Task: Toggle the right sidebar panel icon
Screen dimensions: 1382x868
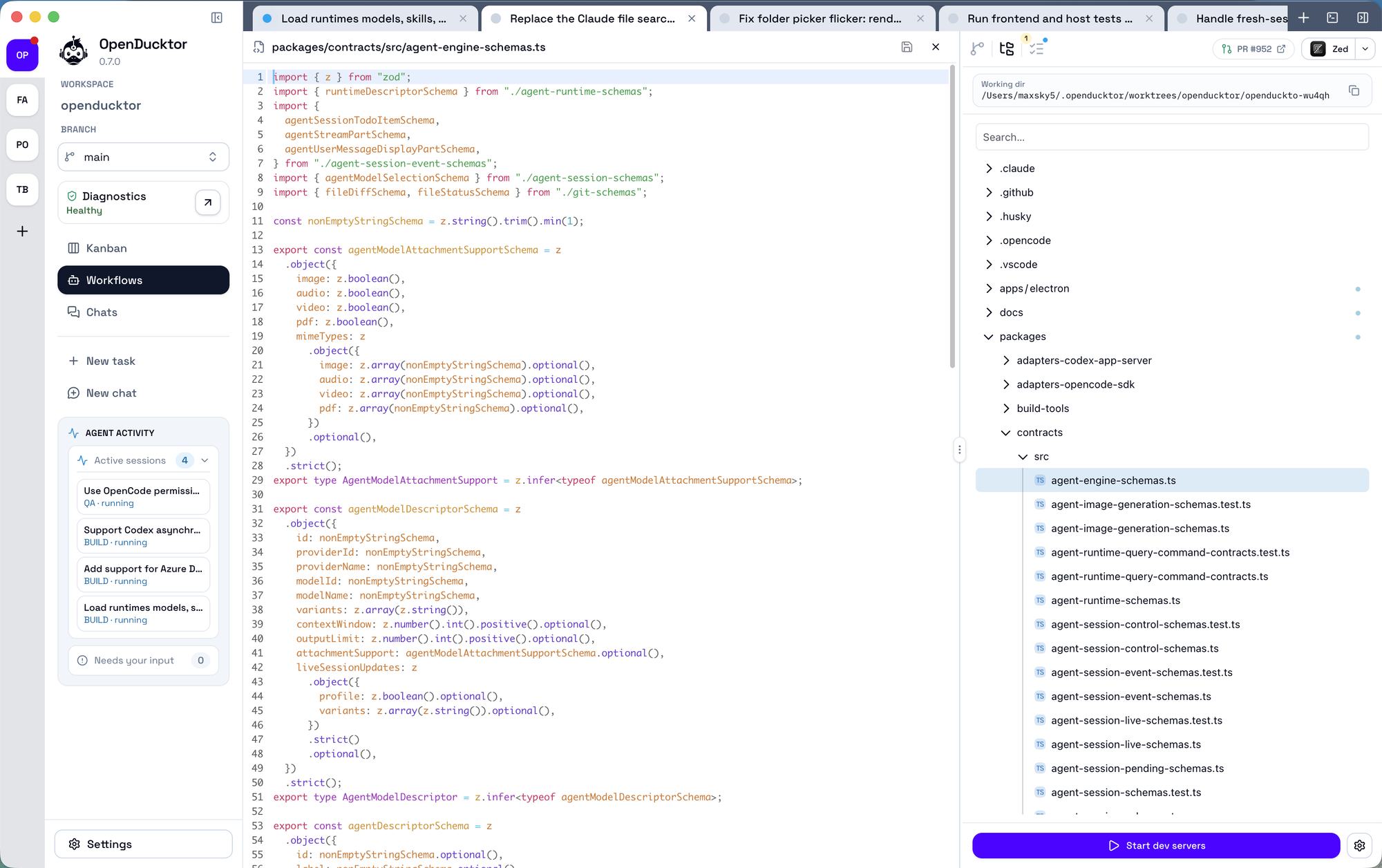Action: tap(1363, 18)
